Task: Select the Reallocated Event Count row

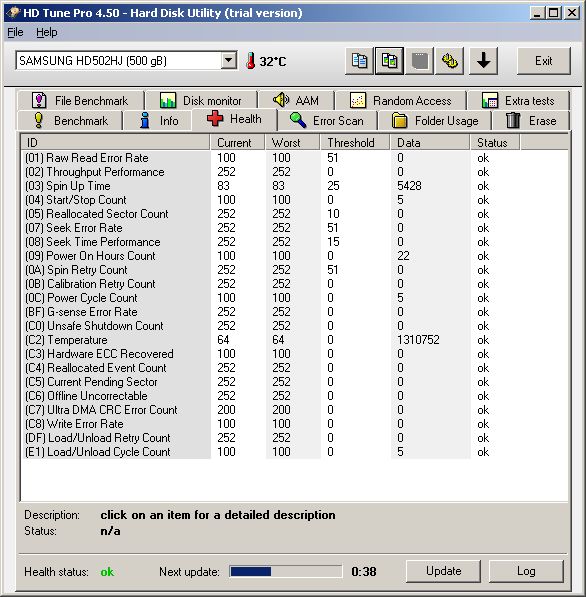Action: click(294, 368)
